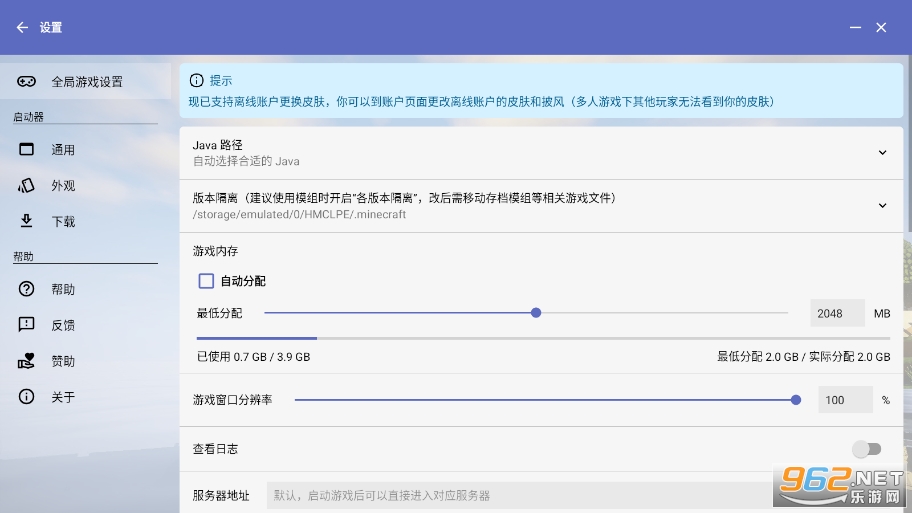Toggle the 查看日志 view log switch
The width and height of the screenshot is (912, 513).
point(866,449)
